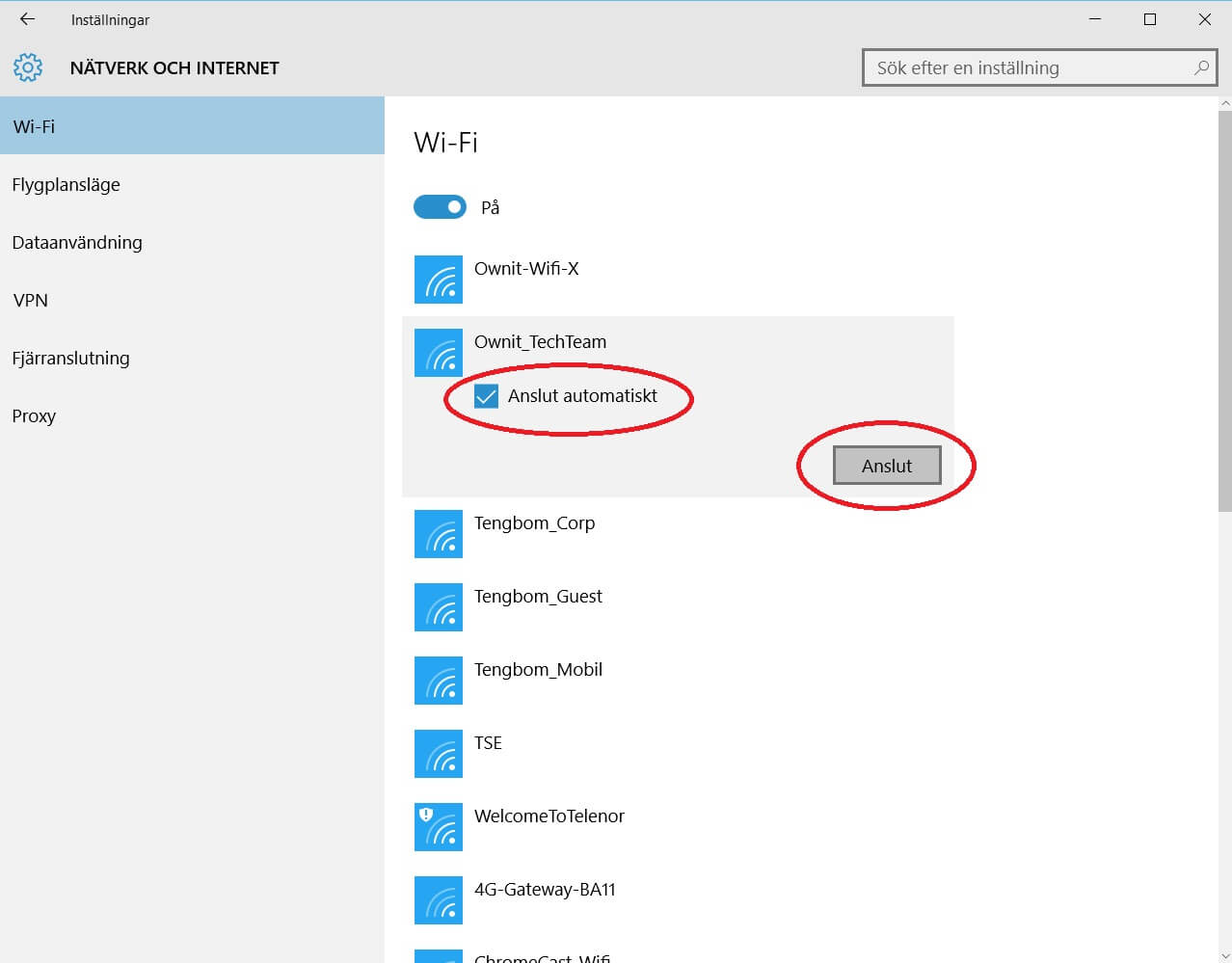Select the Ownit-Wifi-X network name
Image resolution: width=1232 pixels, height=963 pixels.
526,268
